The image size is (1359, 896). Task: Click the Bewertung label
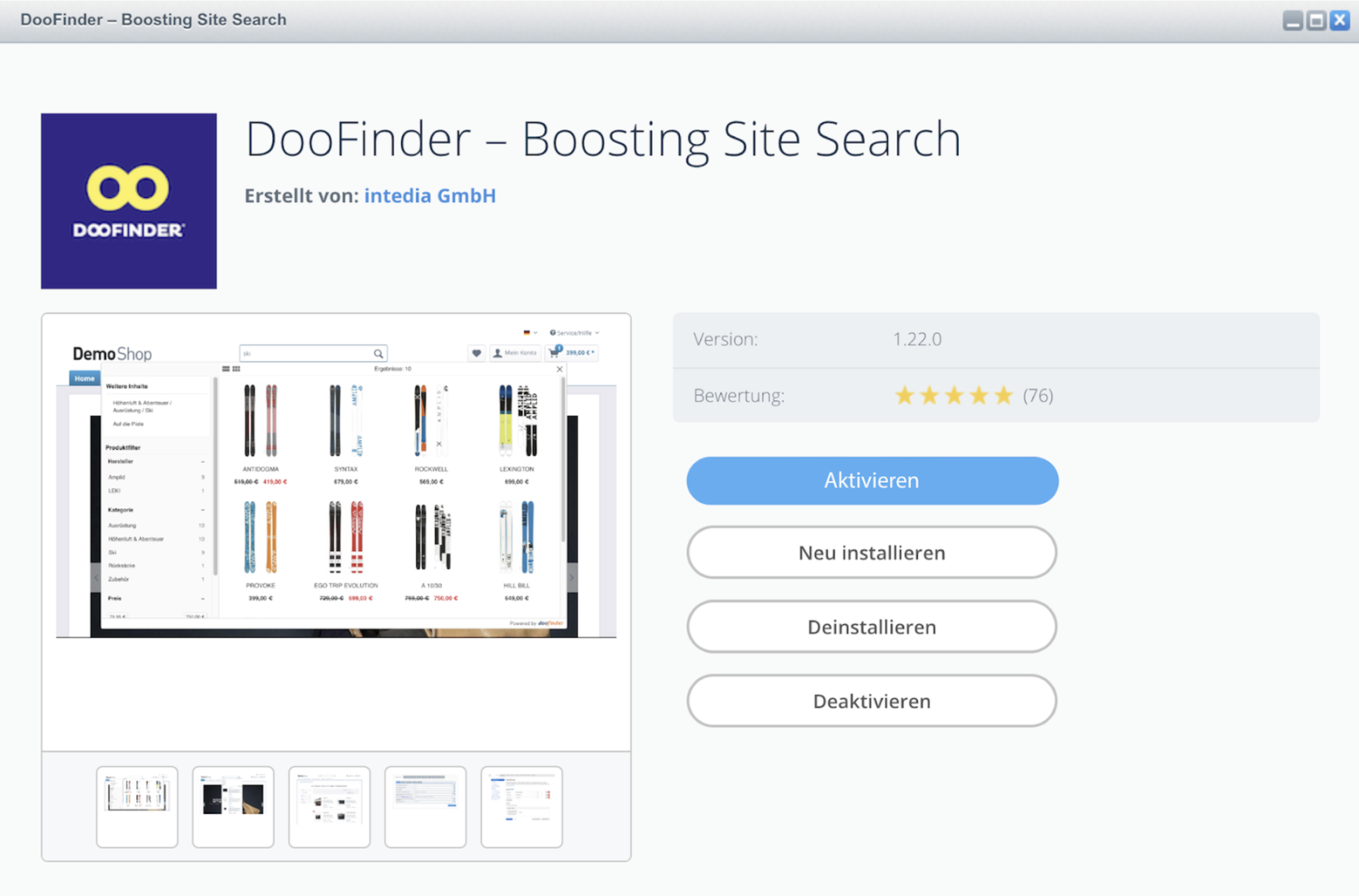click(x=739, y=396)
